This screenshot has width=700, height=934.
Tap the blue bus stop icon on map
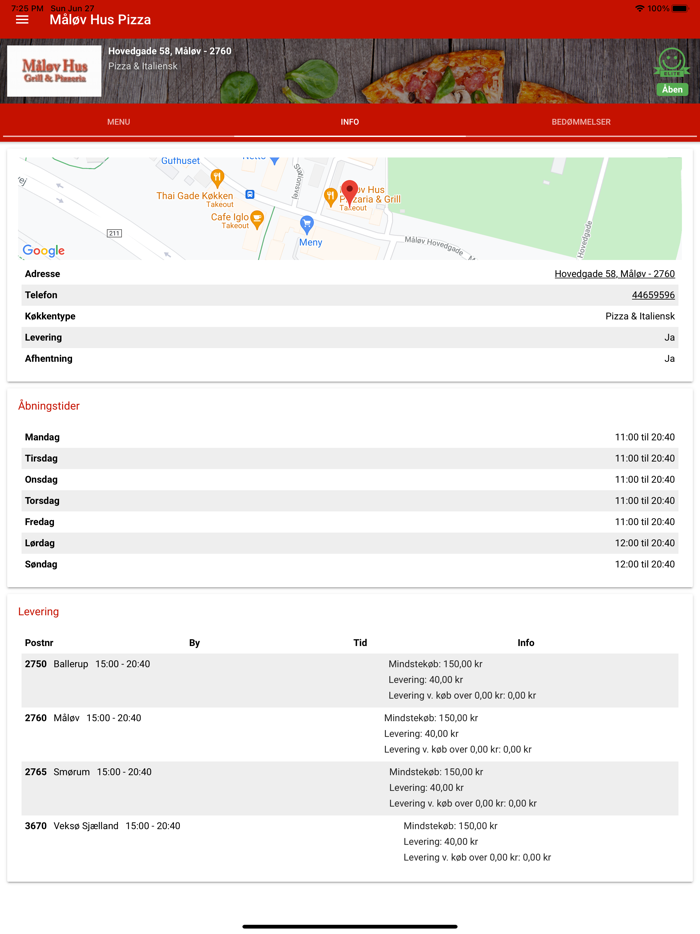[250, 195]
